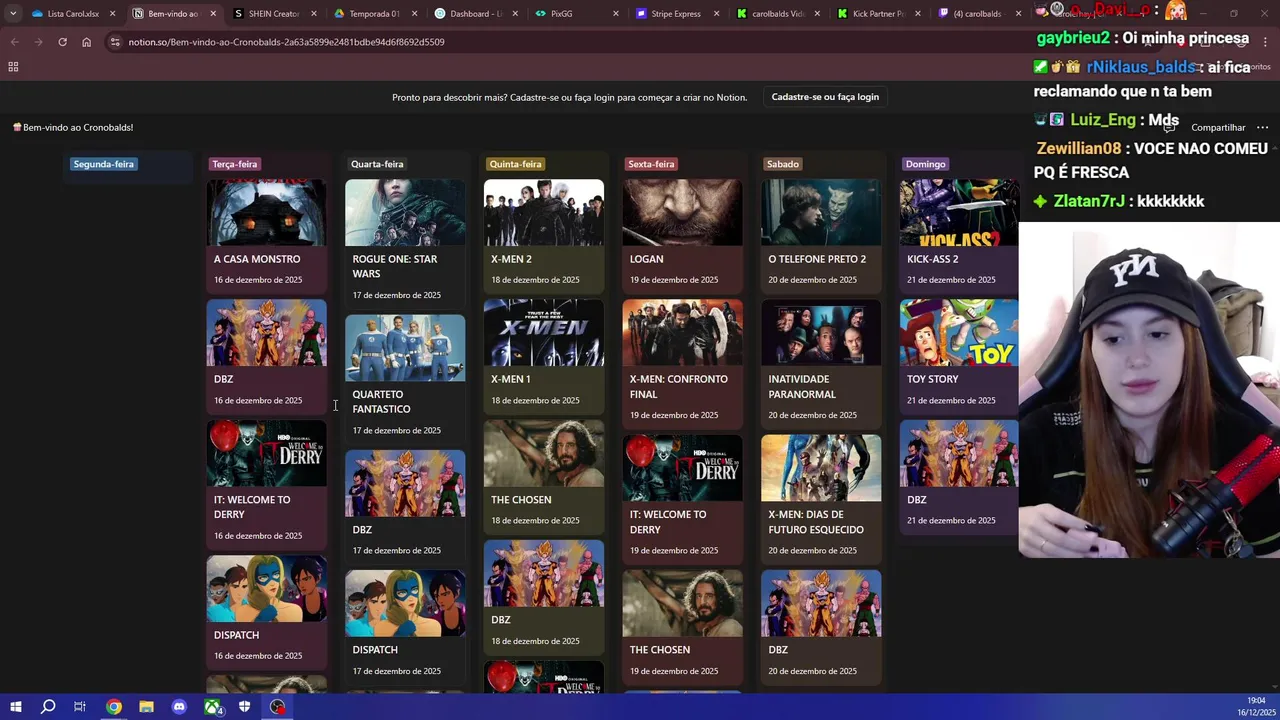Screen dimensions: 1280x720
Task: Open the Windows Start menu
Action: click(x=15, y=707)
